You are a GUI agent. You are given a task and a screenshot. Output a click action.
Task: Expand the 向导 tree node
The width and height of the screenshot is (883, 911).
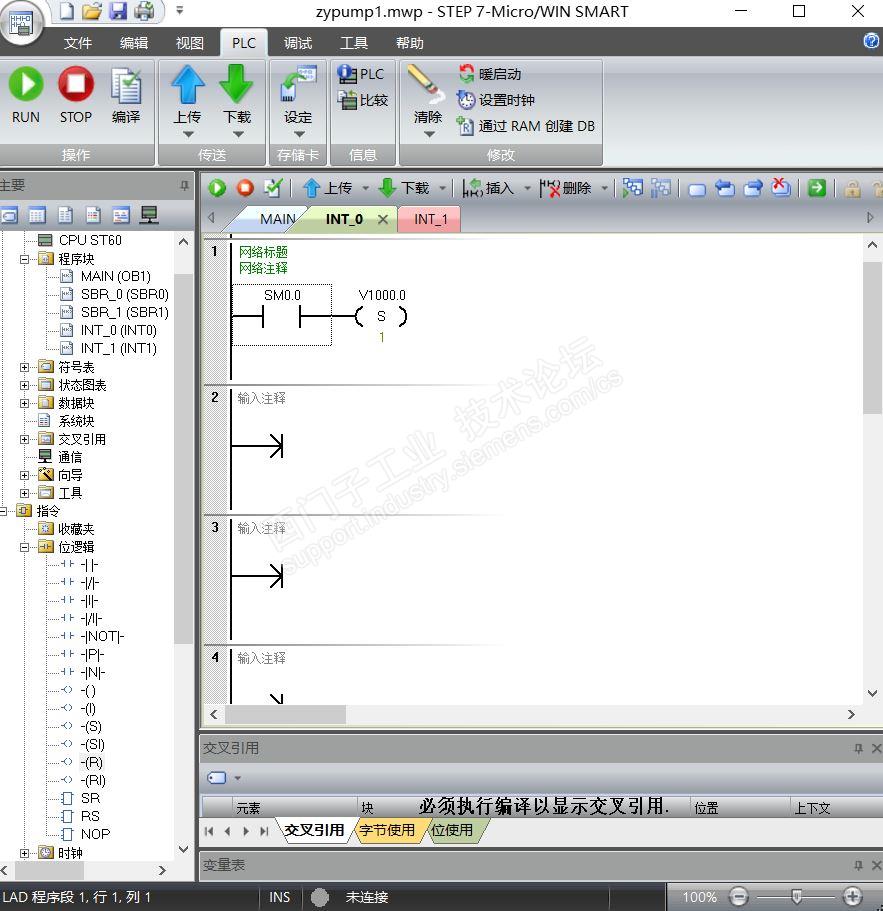24,475
